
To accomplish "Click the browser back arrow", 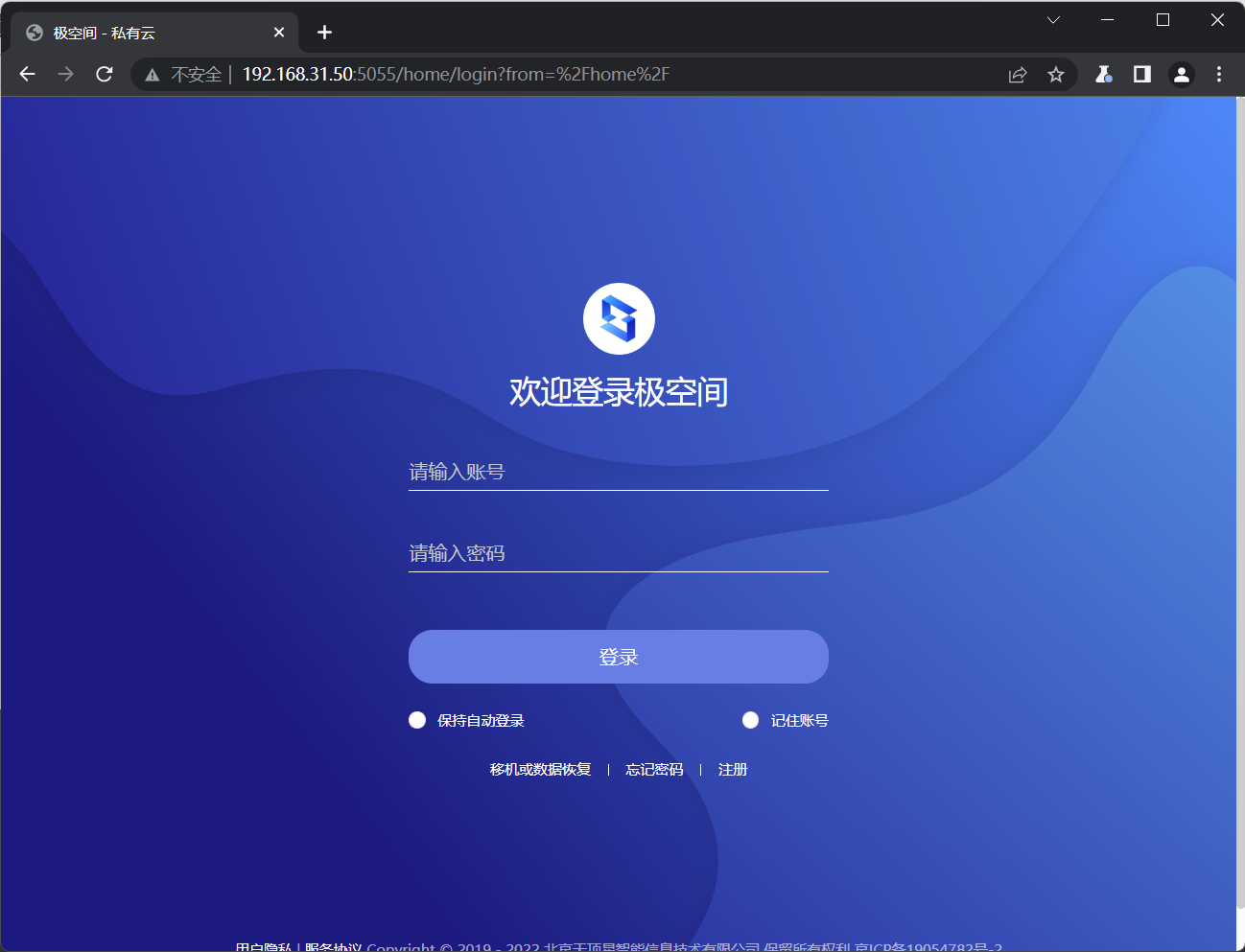I will (x=27, y=74).
